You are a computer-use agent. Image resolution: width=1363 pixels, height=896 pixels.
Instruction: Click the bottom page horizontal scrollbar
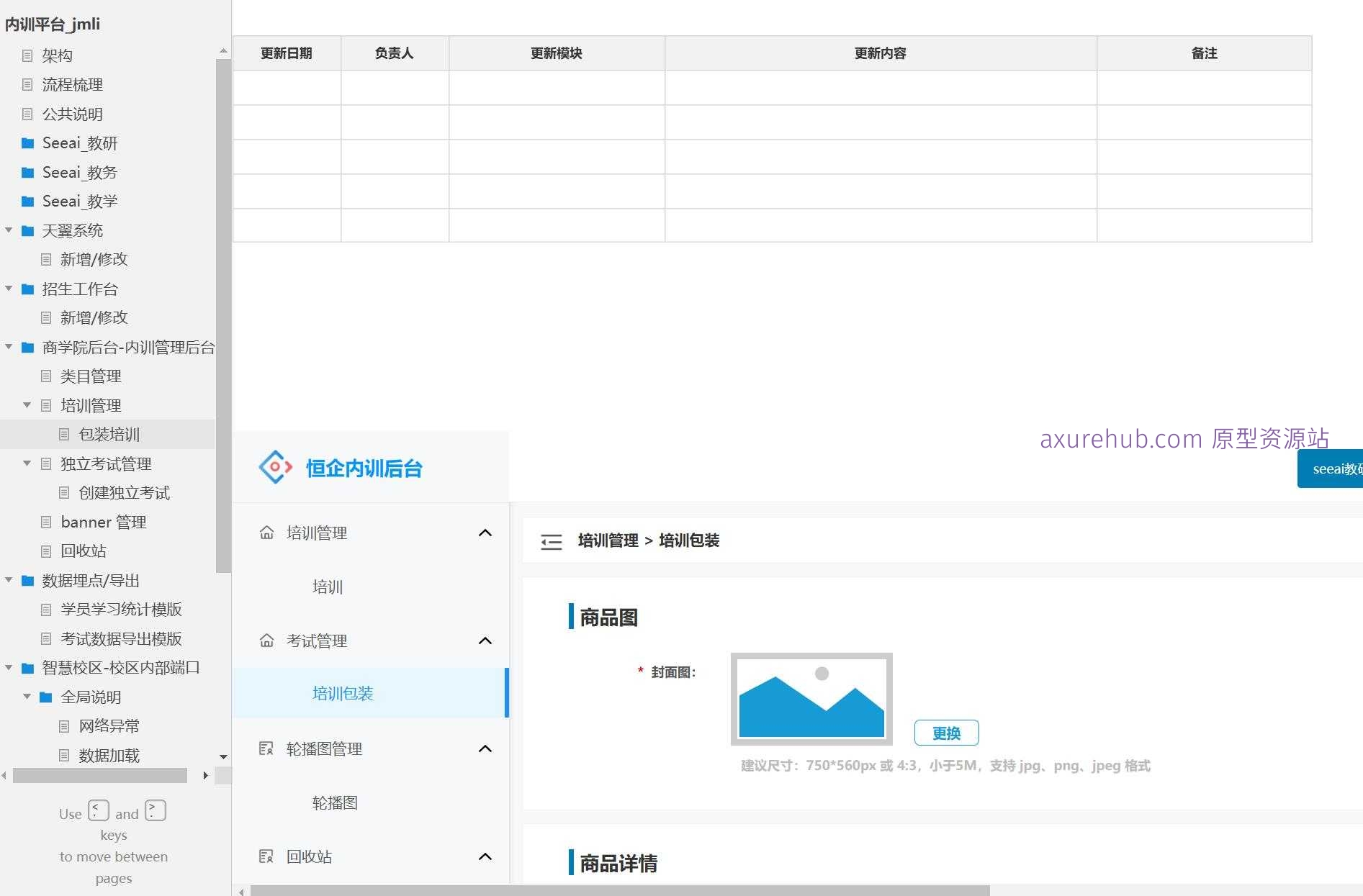click(620, 890)
